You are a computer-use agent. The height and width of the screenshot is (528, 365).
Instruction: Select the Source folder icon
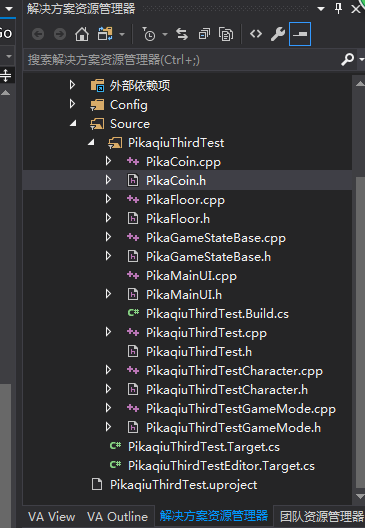(97, 124)
